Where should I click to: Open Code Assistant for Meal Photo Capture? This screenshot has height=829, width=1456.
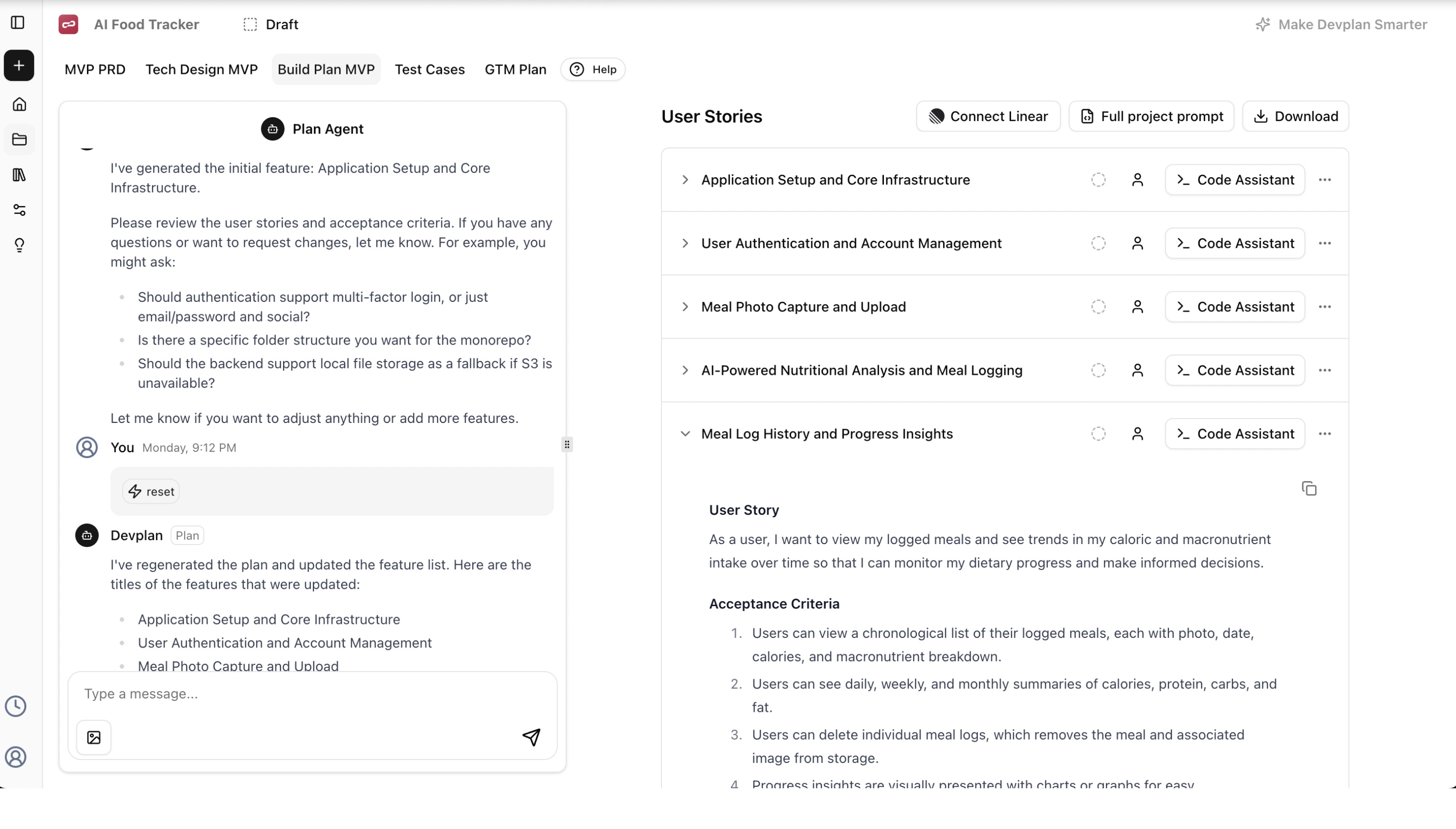pyautogui.click(x=1235, y=307)
